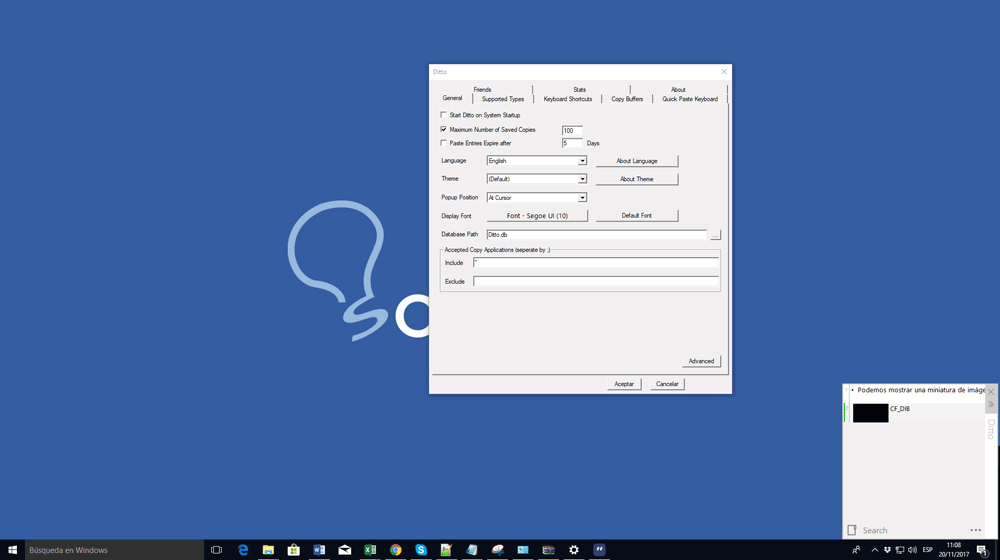Open Microsoft Edge from the taskbar

coord(243,550)
